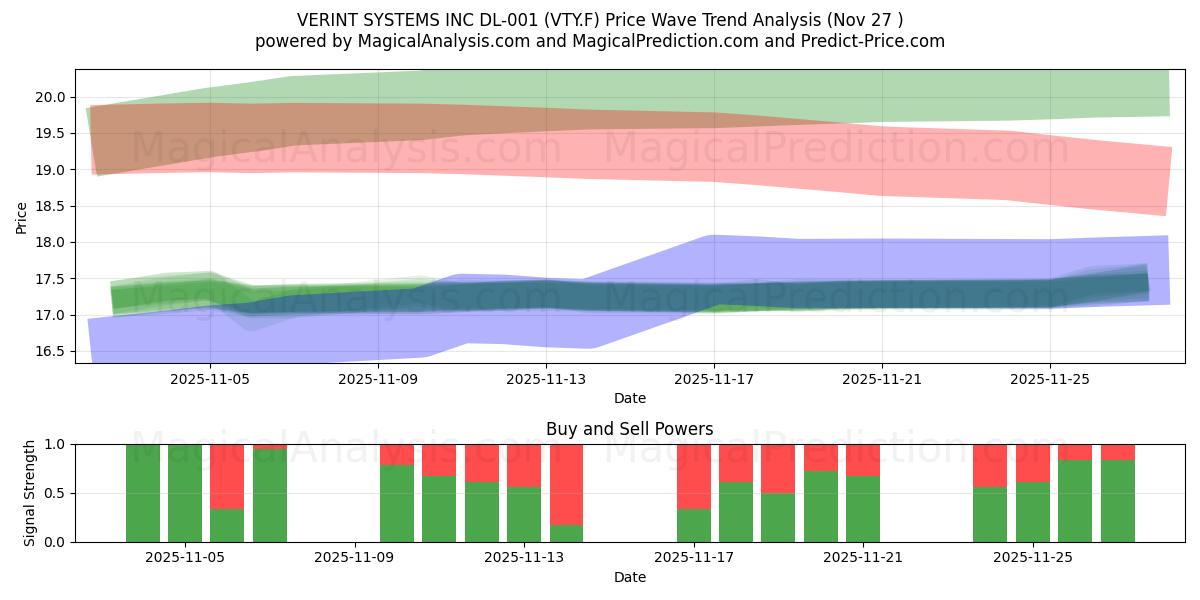Click the mostly red bar for Nov 14
Image resolution: width=1200 pixels, height=600 pixels.
tap(566, 493)
